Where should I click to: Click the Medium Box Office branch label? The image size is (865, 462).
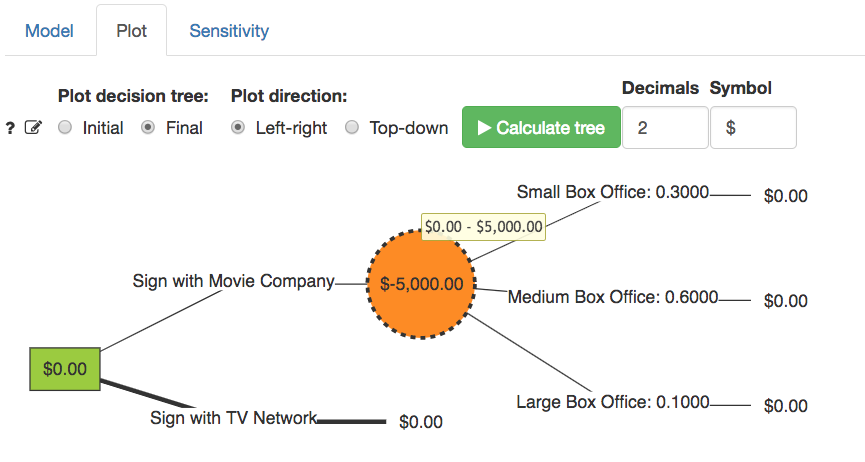pyautogui.click(x=612, y=297)
